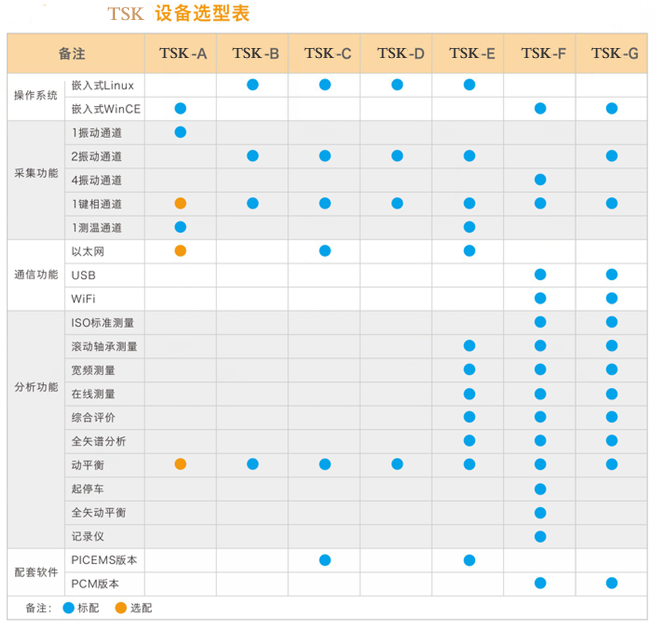The width and height of the screenshot is (656, 627).
Task: Select the ISO标准测量 row label
Action: [x=103, y=322]
